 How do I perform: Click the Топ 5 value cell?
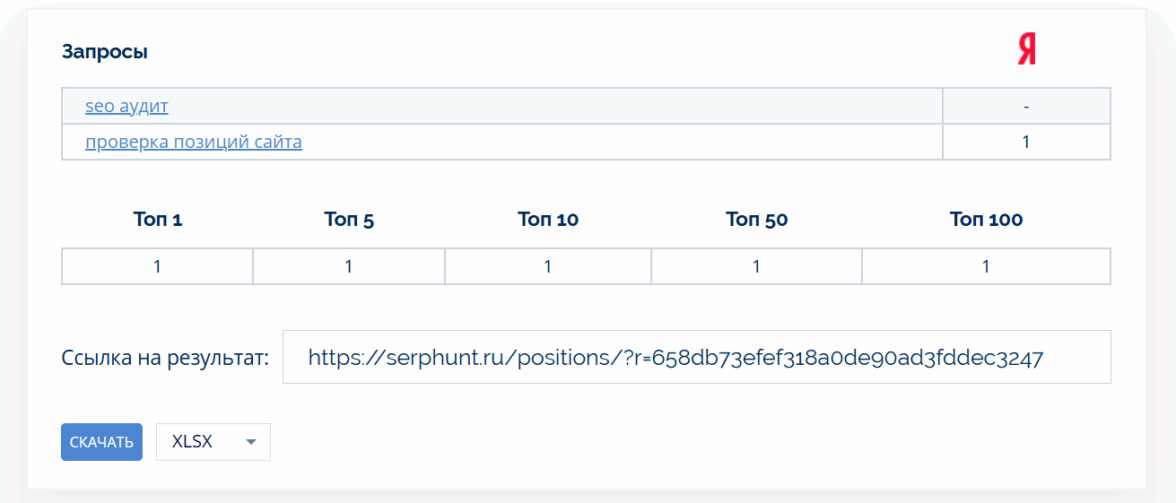tap(349, 267)
